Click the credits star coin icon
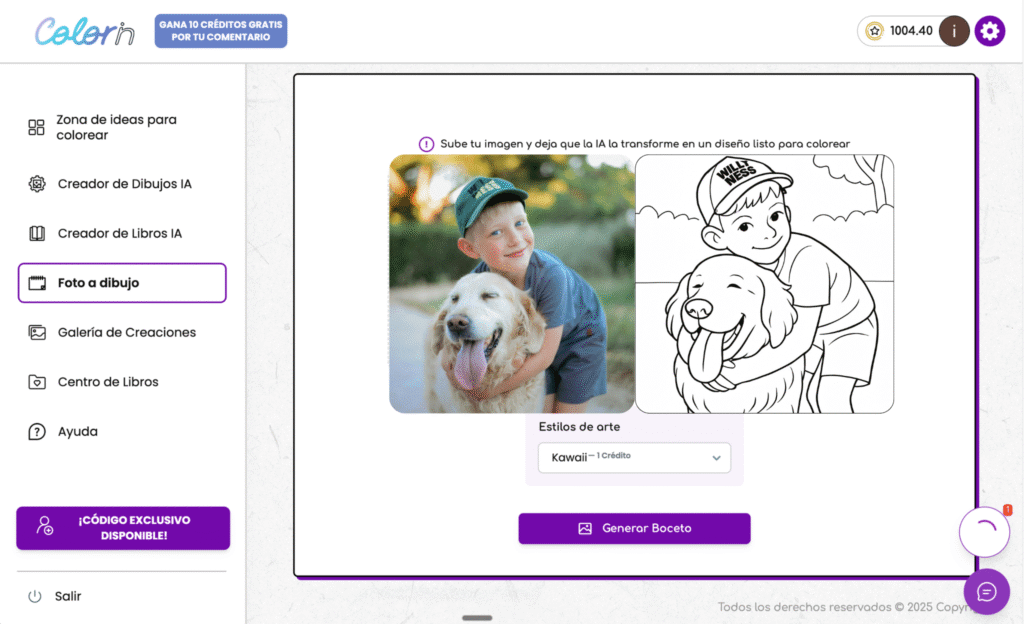Screen dimensions: 1024x624 (x=875, y=31)
